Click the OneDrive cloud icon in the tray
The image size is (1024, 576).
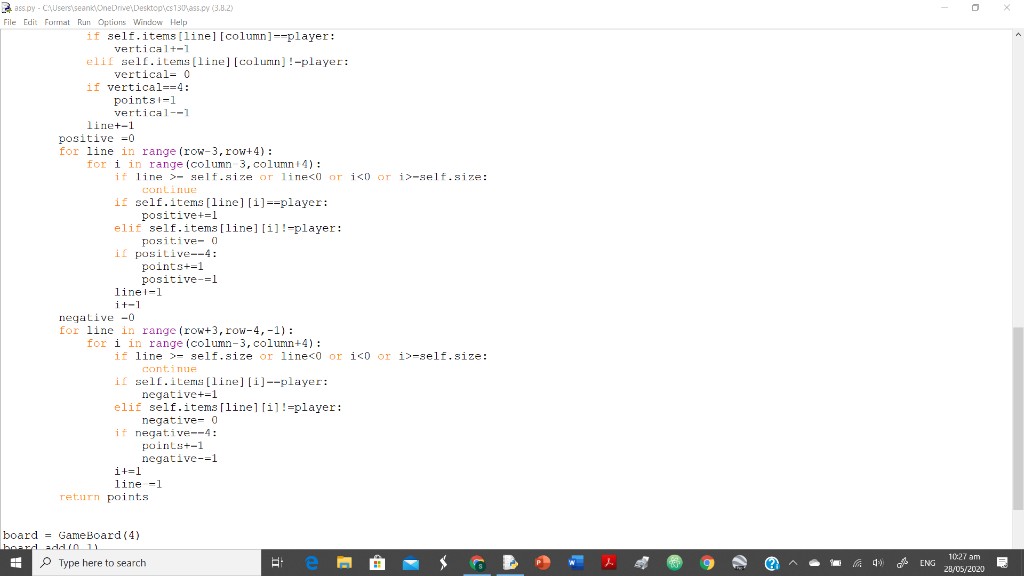pyautogui.click(x=815, y=562)
